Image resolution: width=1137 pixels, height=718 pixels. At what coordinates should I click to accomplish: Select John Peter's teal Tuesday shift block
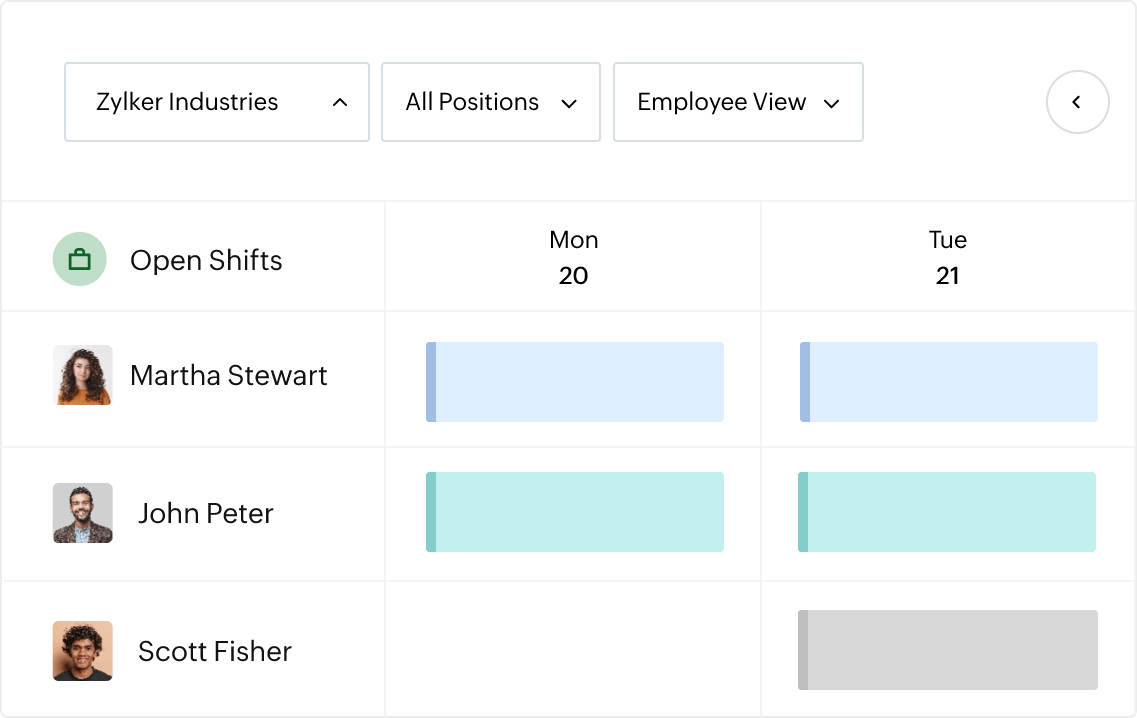point(948,511)
